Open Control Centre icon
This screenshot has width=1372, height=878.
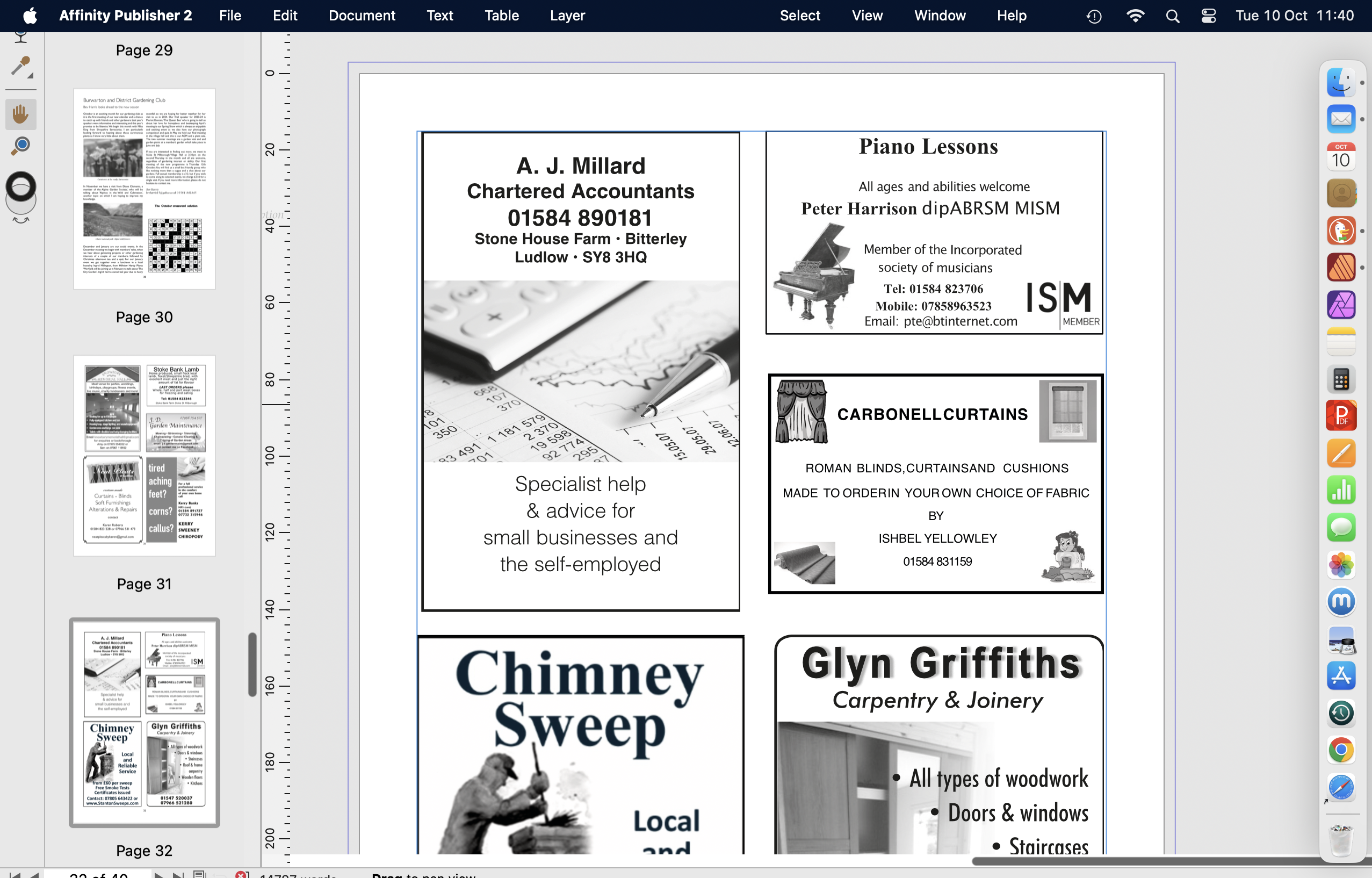point(1208,16)
